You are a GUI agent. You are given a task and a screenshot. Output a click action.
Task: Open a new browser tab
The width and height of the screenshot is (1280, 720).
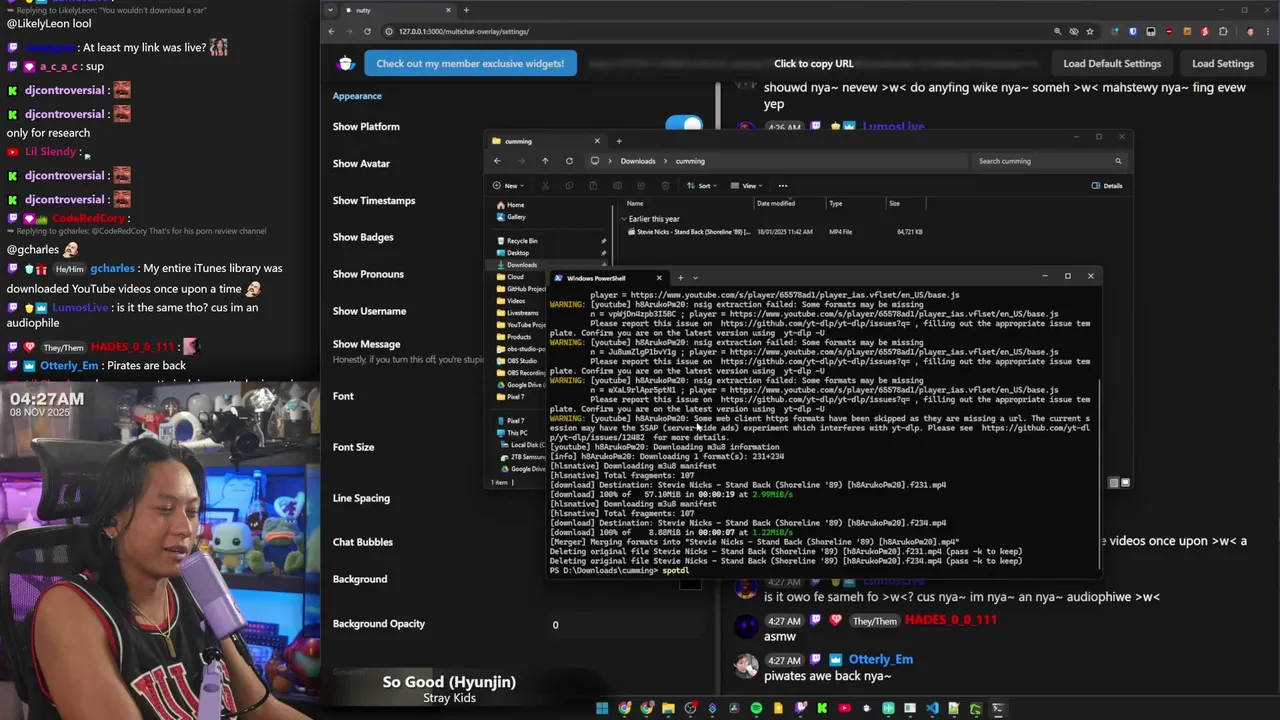coord(466,10)
